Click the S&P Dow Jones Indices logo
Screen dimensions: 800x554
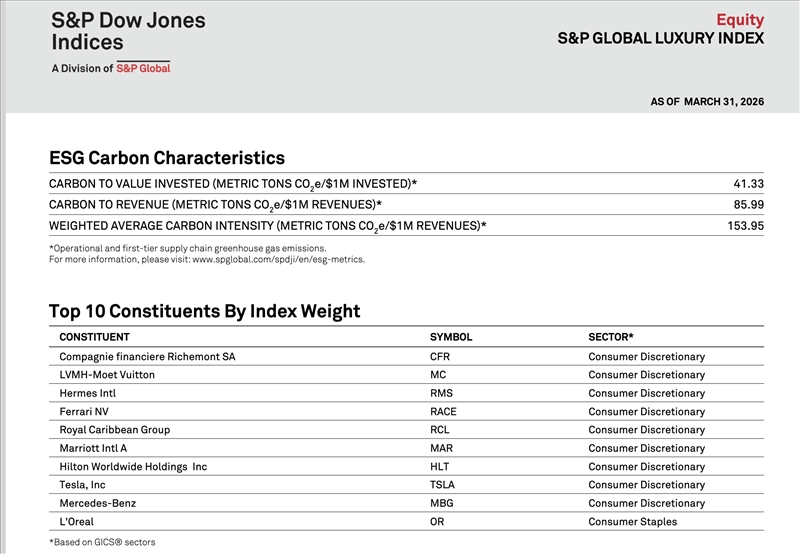coord(128,31)
